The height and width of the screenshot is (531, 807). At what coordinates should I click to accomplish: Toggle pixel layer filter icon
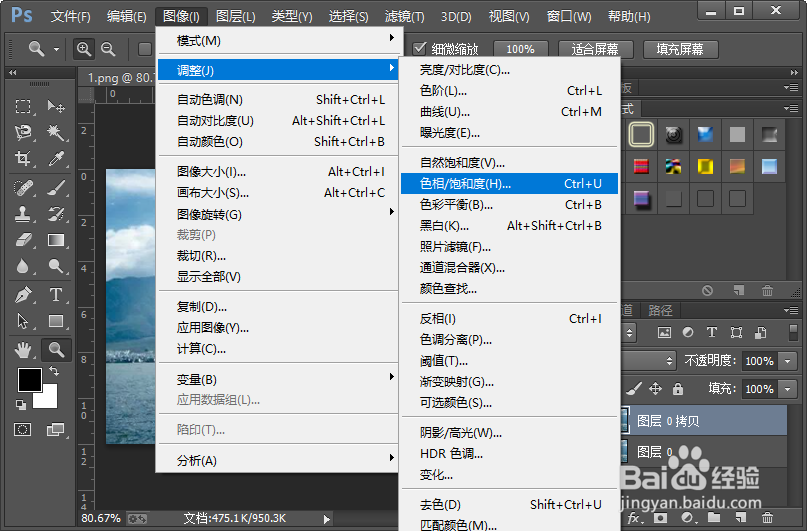coord(664,332)
